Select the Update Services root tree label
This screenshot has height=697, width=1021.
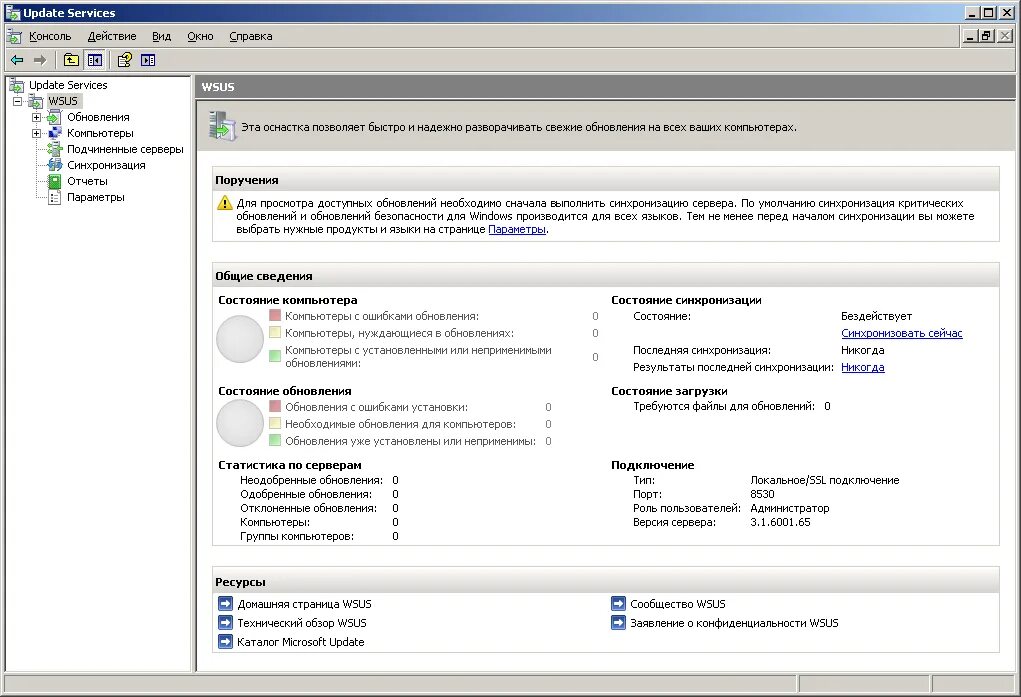pos(68,85)
